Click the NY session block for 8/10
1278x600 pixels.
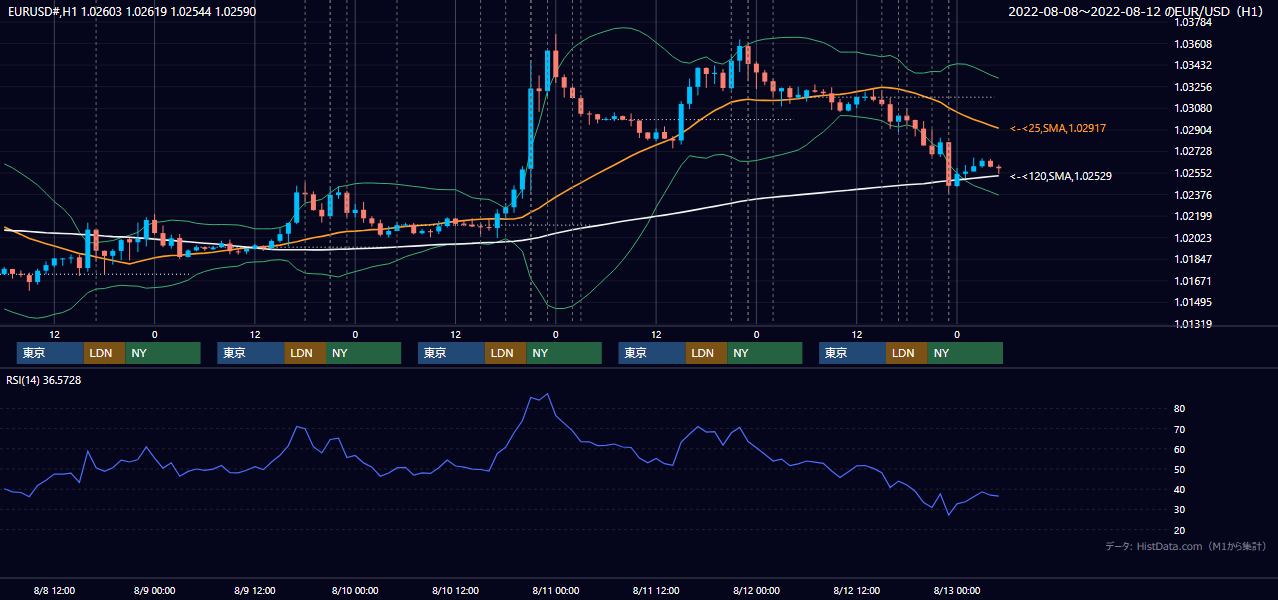(x=564, y=353)
